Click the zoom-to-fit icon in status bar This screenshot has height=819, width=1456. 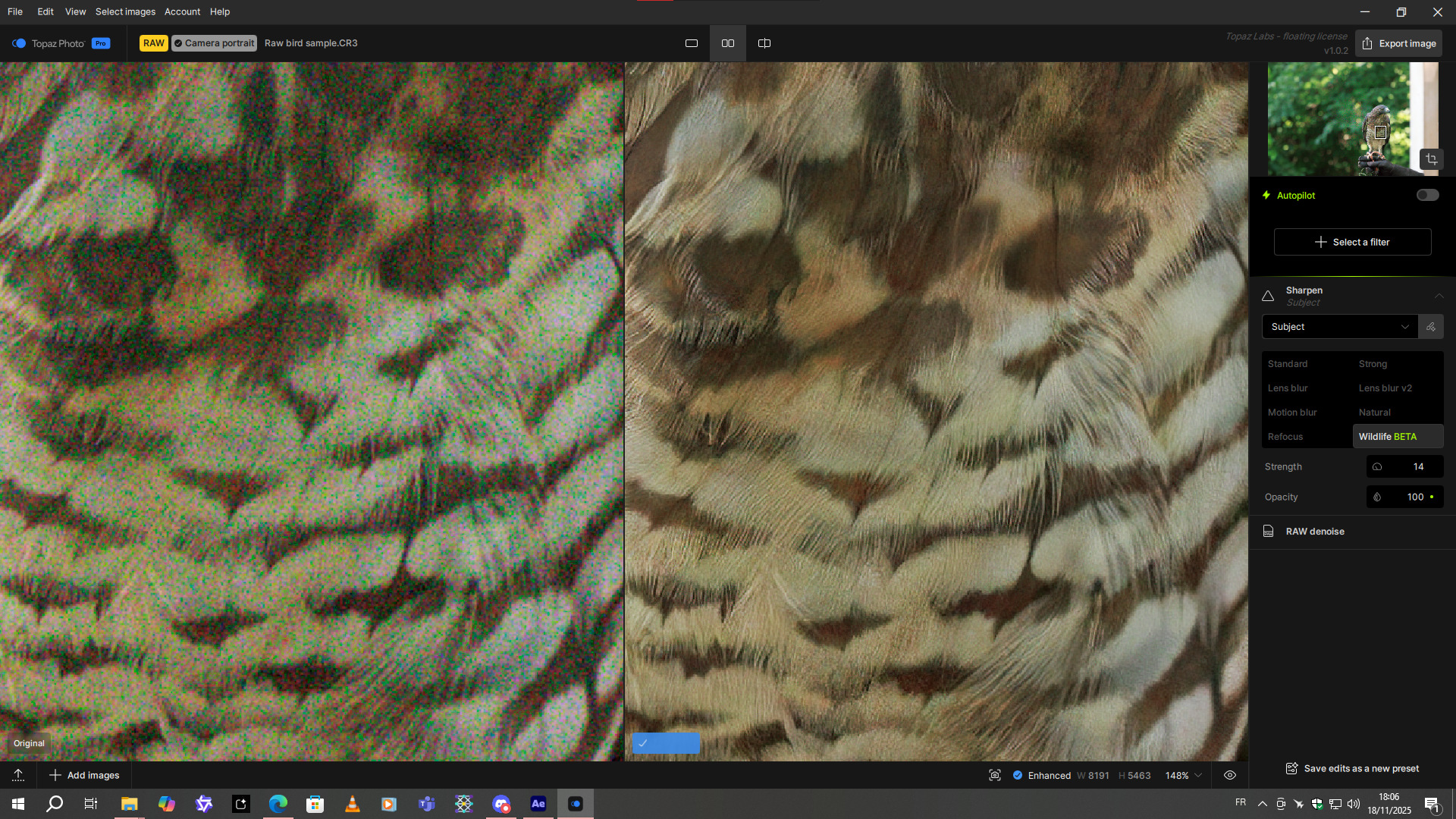click(x=994, y=775)
